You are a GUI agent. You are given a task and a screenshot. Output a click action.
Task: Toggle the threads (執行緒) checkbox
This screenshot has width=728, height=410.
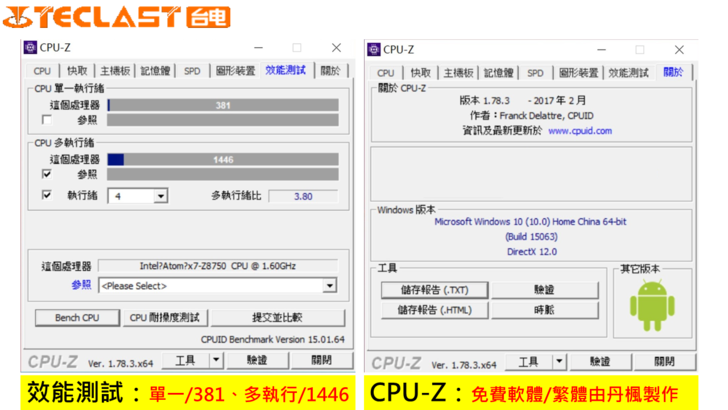tap(47, 195)
